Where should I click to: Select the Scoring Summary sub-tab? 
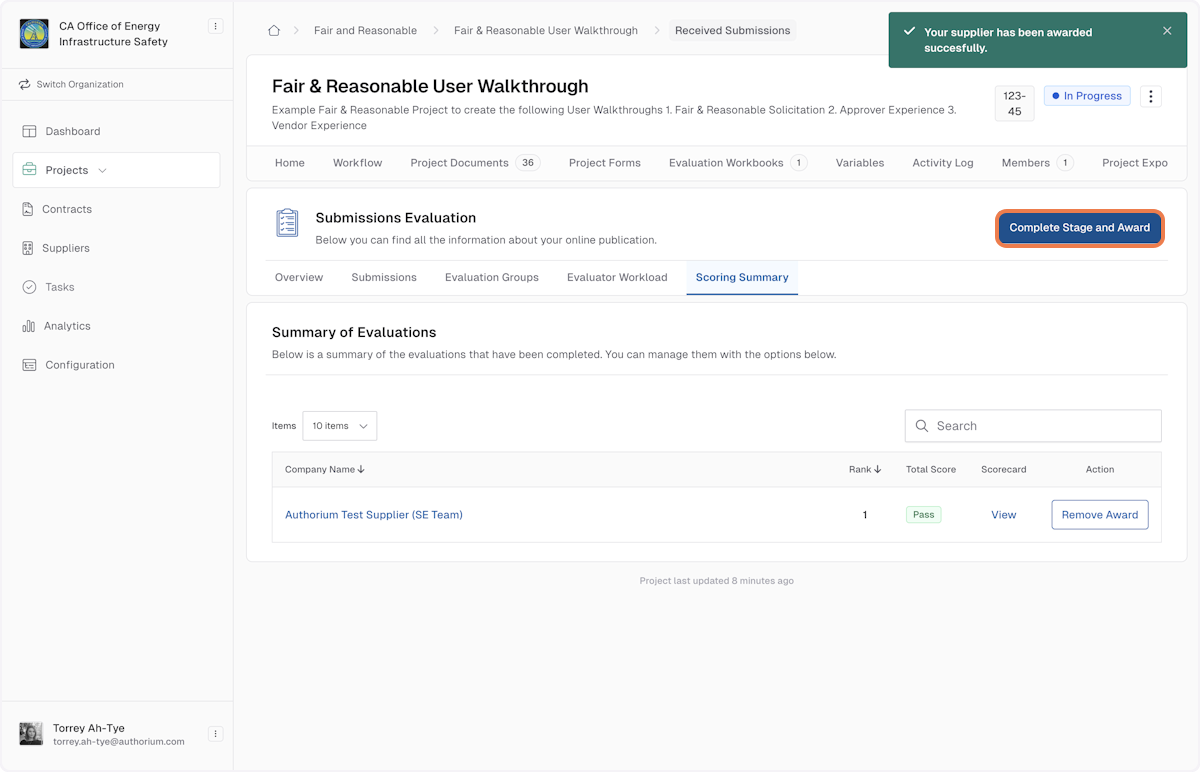pos(742,278)
